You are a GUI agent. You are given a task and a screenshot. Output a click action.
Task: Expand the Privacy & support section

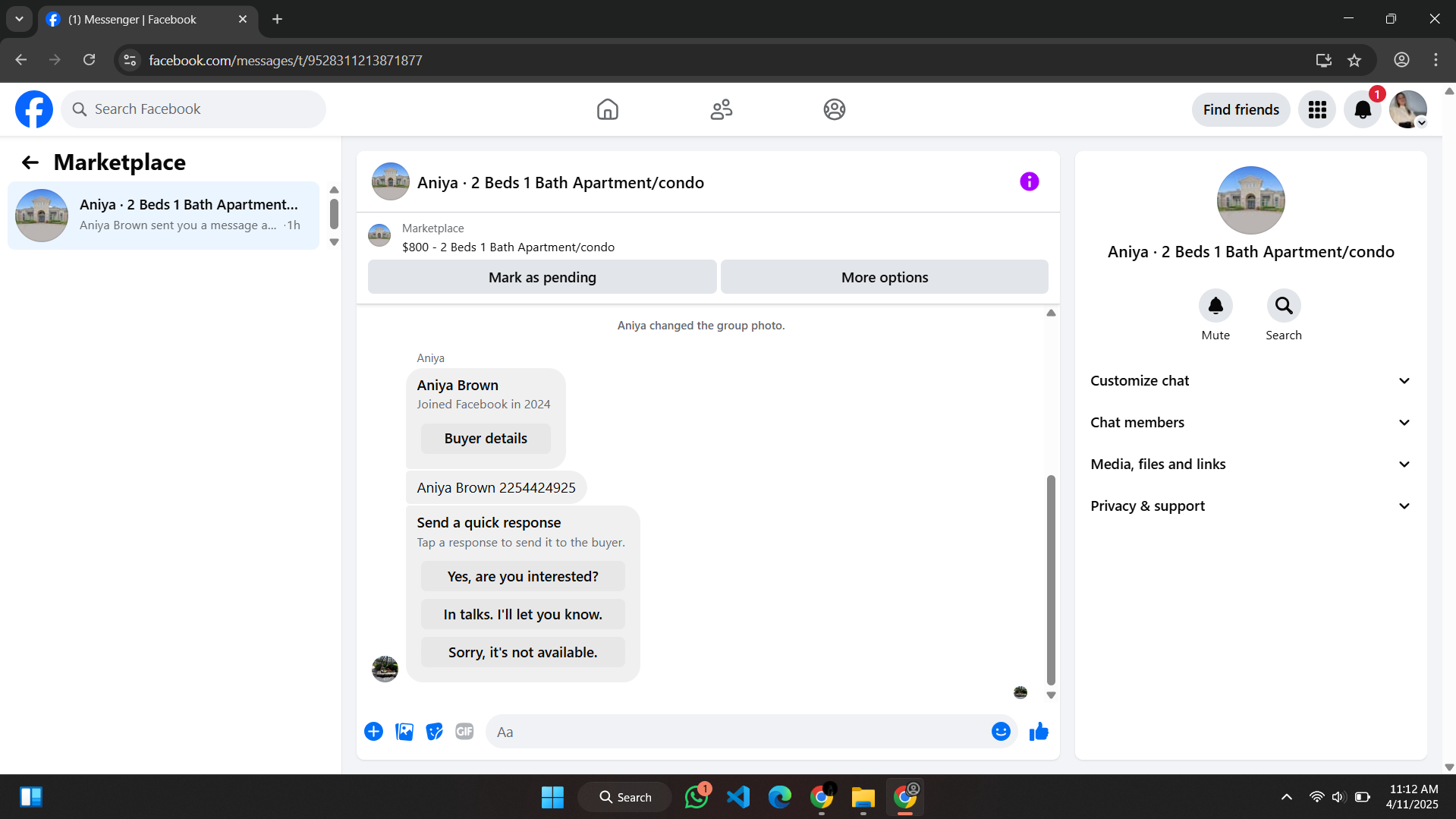(1250, 506)
